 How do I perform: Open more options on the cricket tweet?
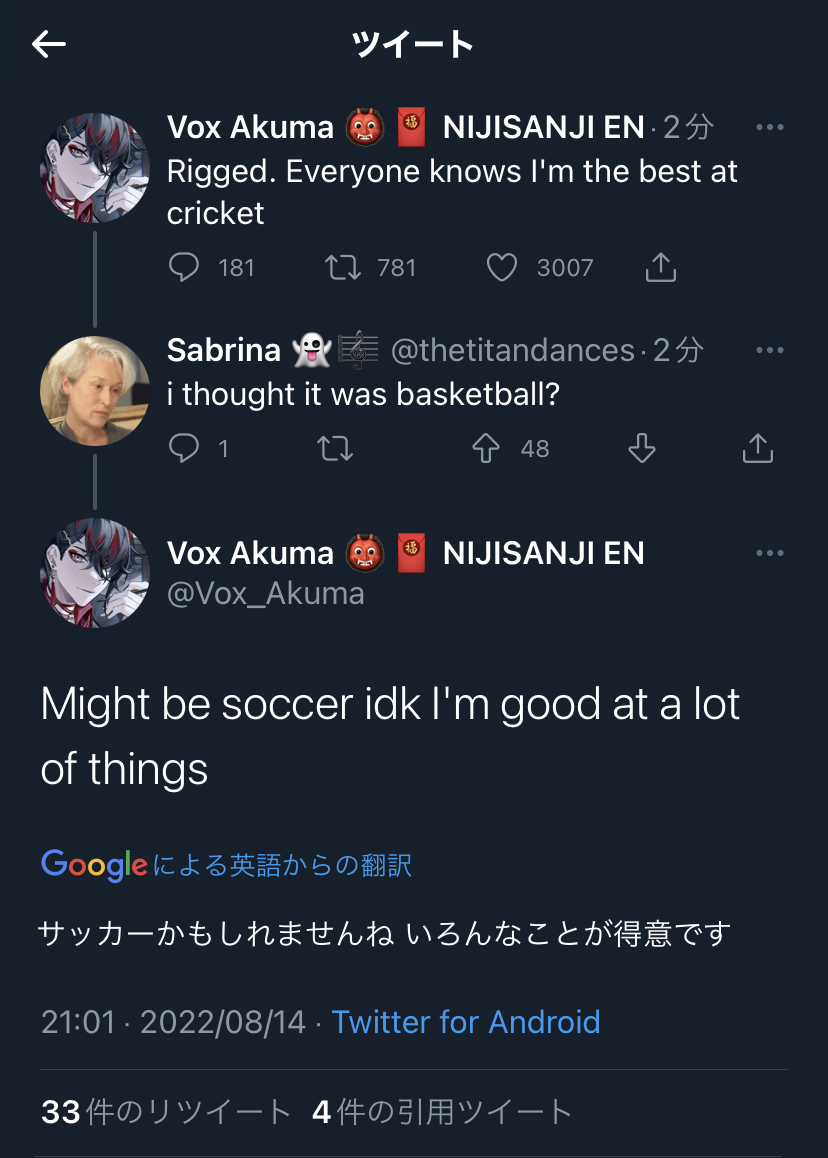769,128
